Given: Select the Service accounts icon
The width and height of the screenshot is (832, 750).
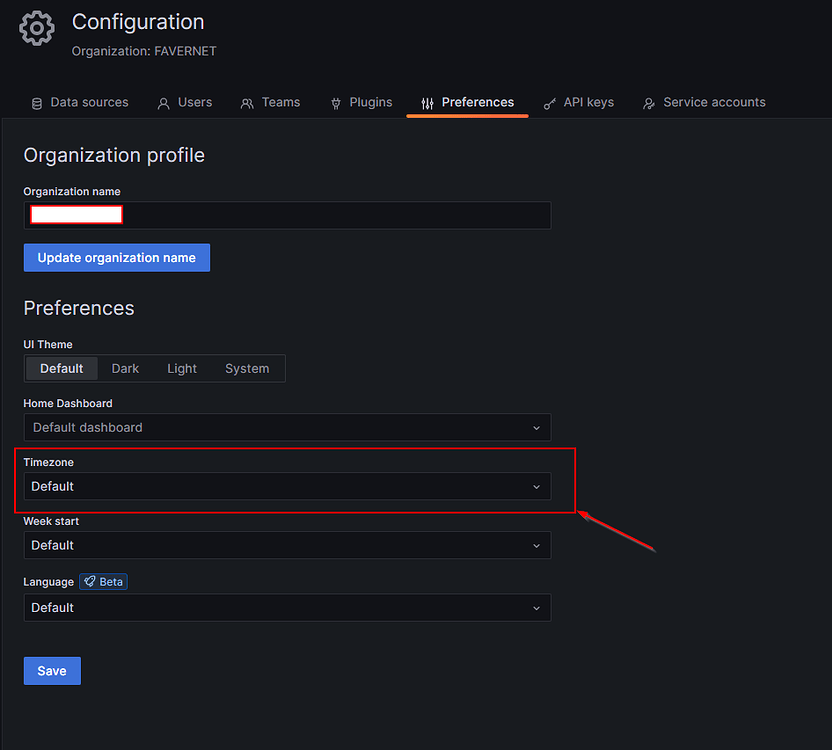Looking at the screenshot, I should 648,102.
